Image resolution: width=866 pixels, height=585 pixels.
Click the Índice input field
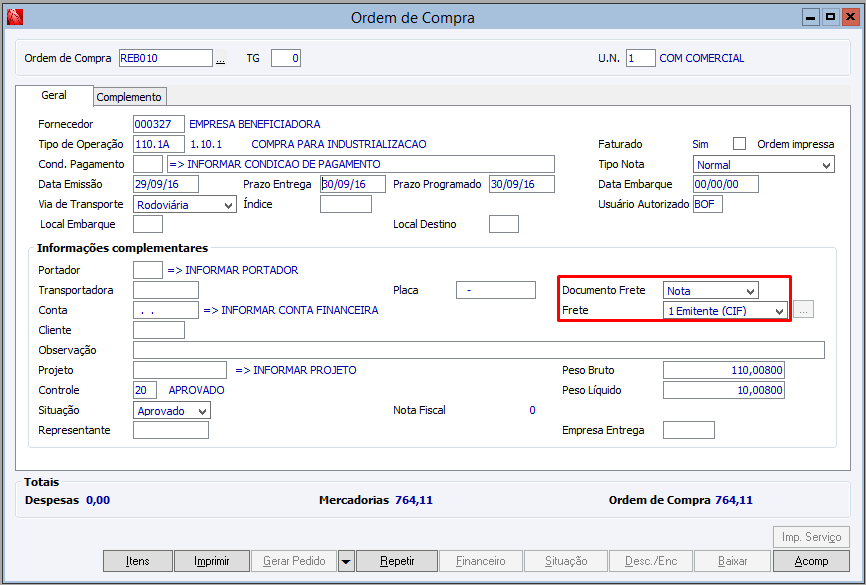tap(346, 204)
